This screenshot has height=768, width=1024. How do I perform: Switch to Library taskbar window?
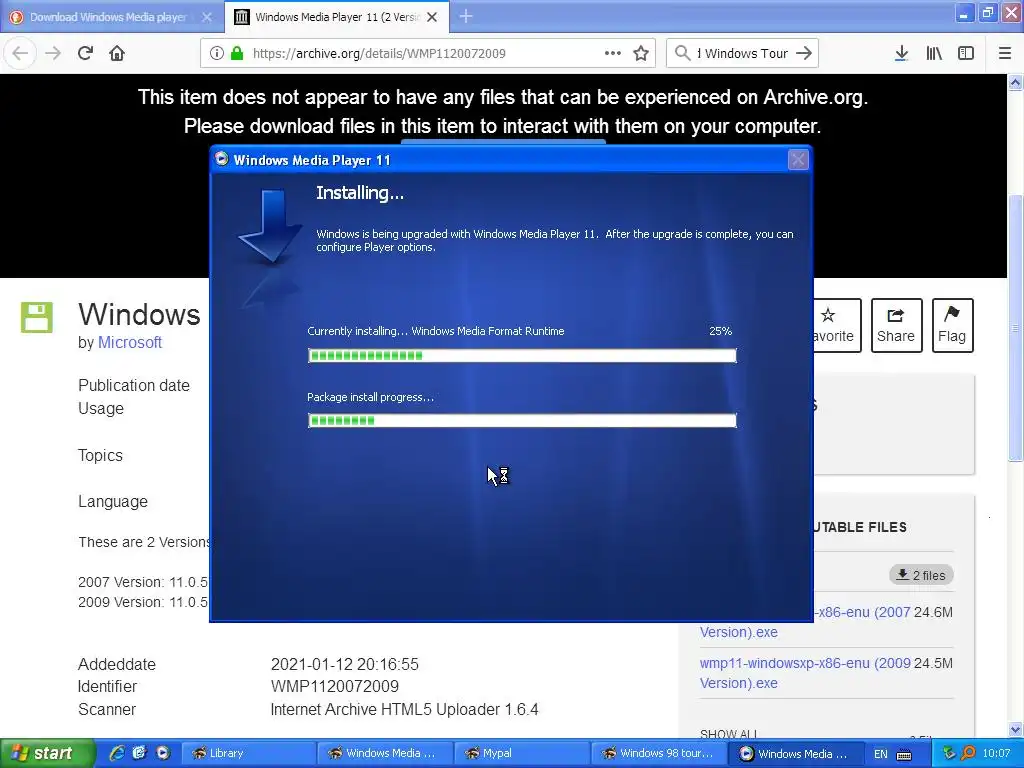248,753
